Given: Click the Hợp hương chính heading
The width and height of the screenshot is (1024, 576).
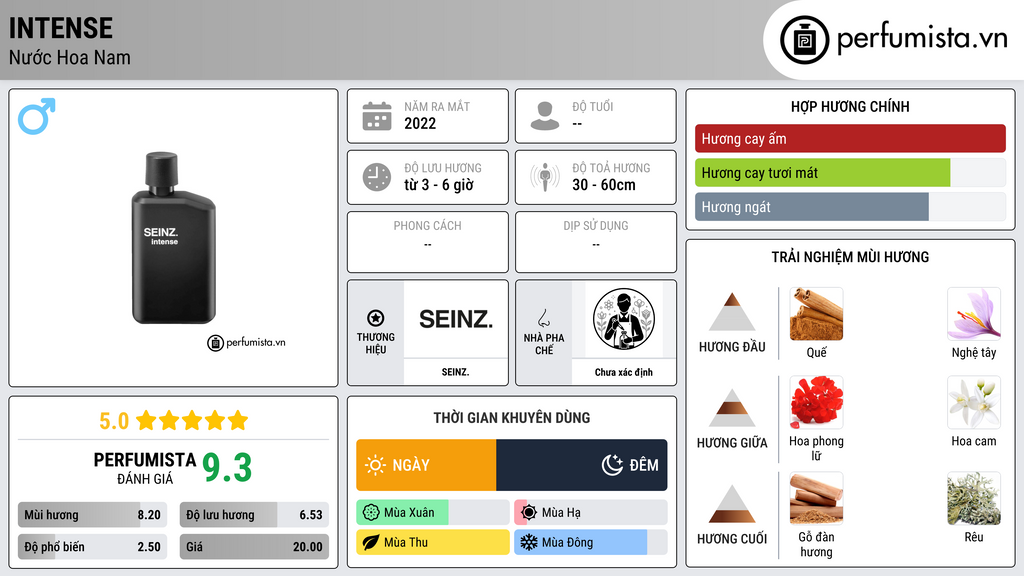Looking at the screenshot, I should click(x=850, y=106).
